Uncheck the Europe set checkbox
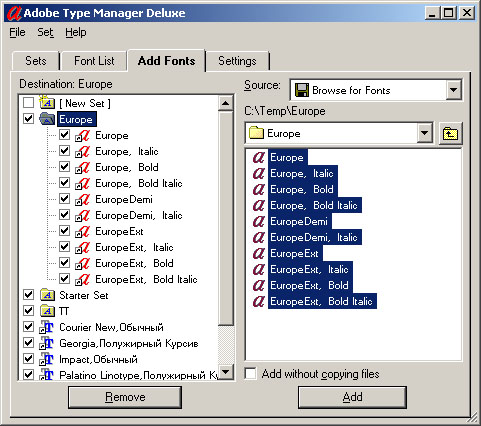Screen dimensions: 481x426 pyautogui.click(x=29, y=119)
